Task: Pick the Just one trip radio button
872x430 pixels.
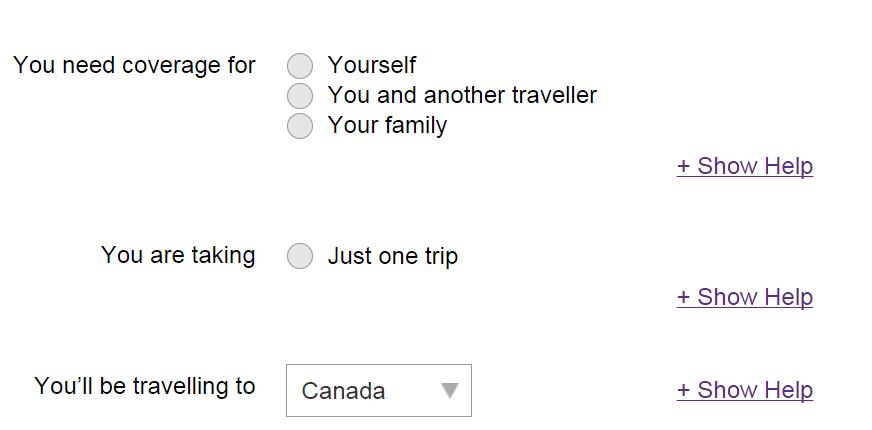Action: click(300, 257)
